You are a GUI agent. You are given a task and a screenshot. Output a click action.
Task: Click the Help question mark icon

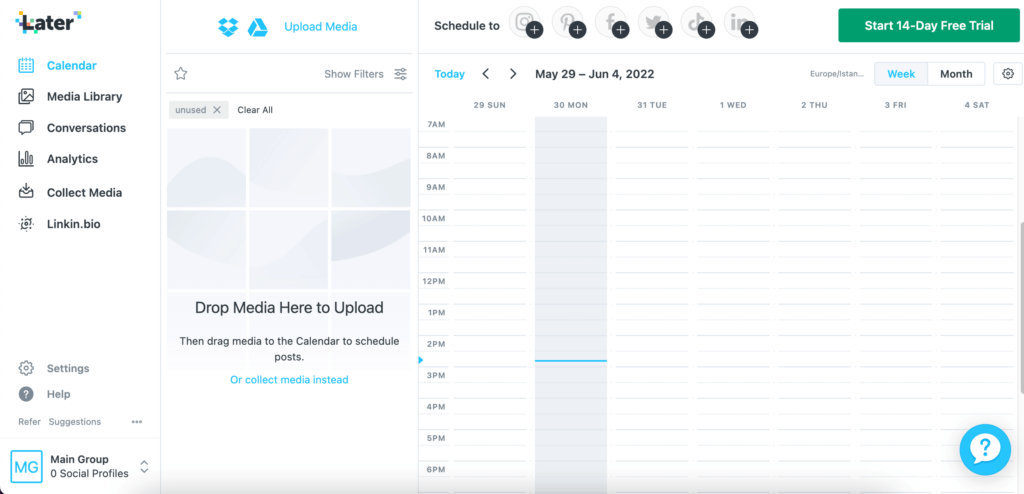point(26,394)
